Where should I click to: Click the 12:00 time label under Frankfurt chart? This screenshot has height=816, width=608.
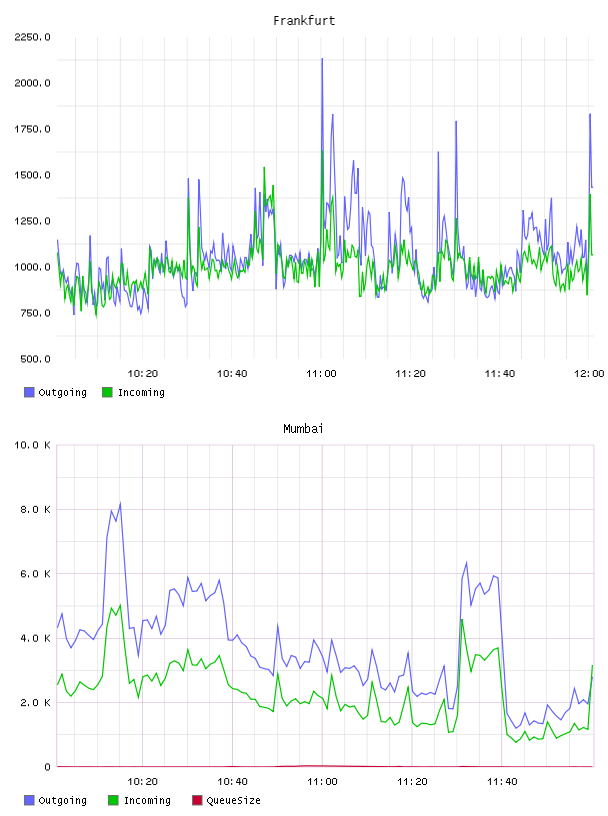click(589, 374)
